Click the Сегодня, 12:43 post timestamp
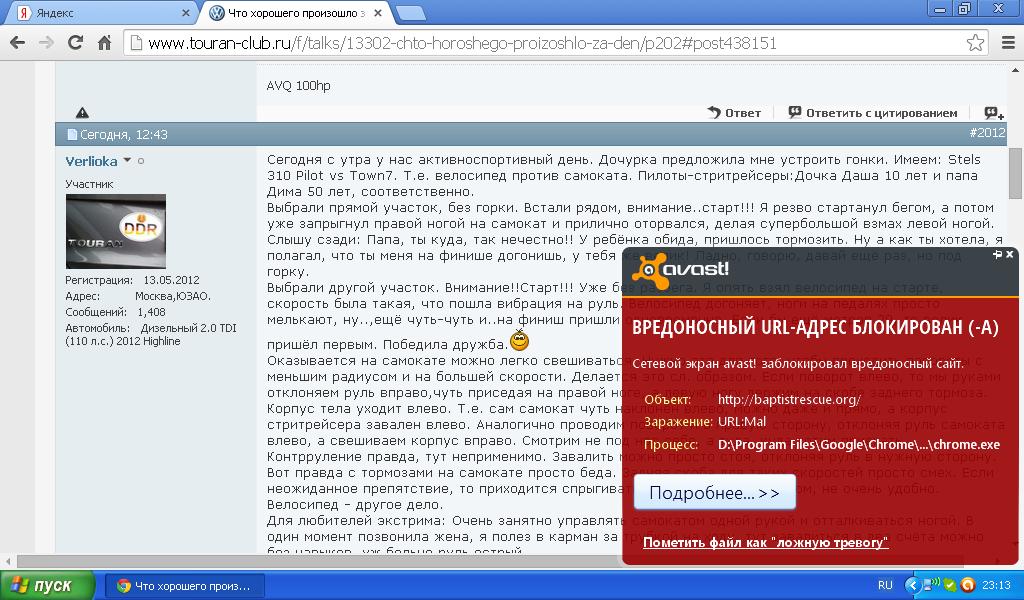This screenshot has width=1024, height=600. pyautogui.click(x=124, y=135)
